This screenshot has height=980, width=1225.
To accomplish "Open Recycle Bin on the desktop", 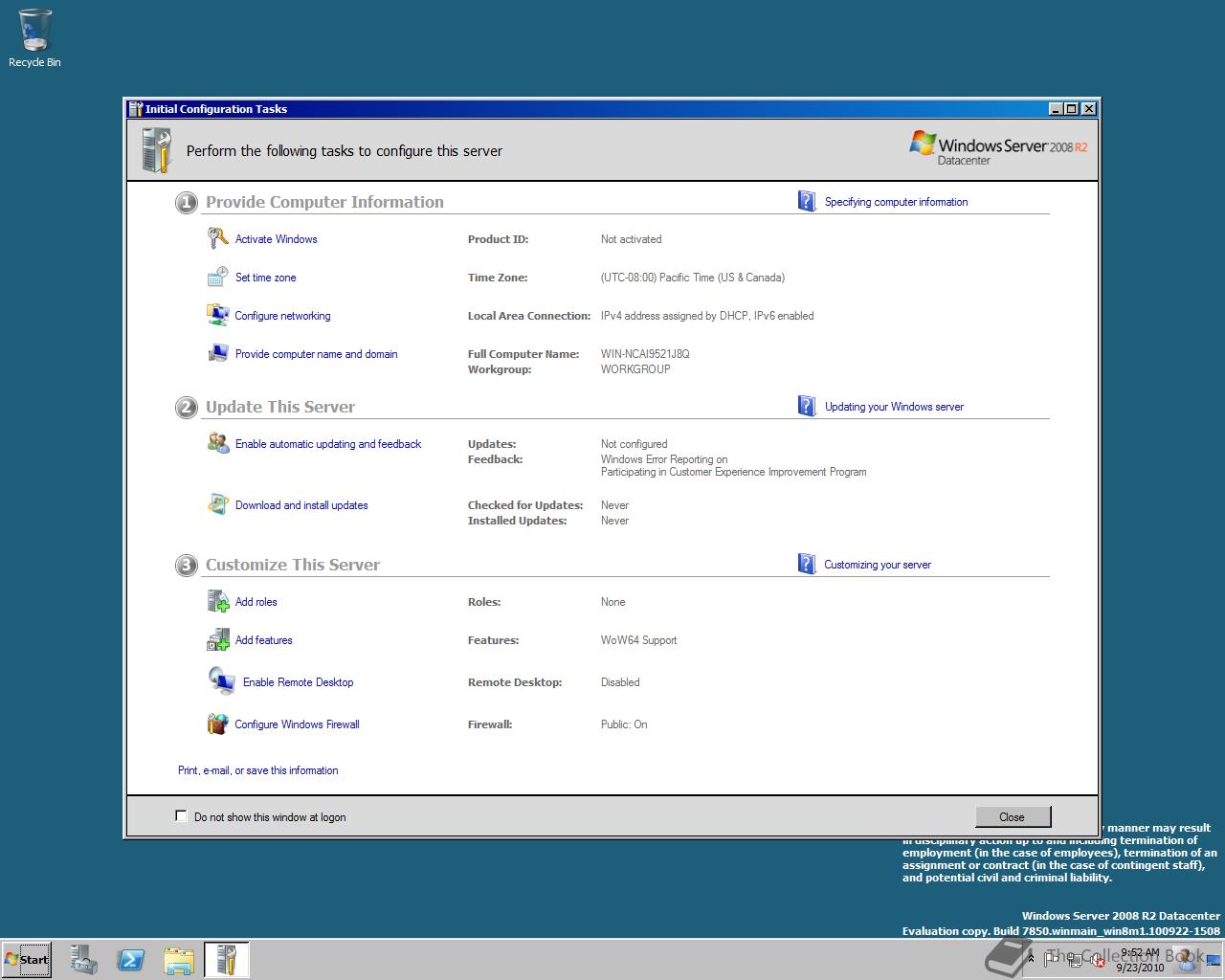I will point(34,38).
